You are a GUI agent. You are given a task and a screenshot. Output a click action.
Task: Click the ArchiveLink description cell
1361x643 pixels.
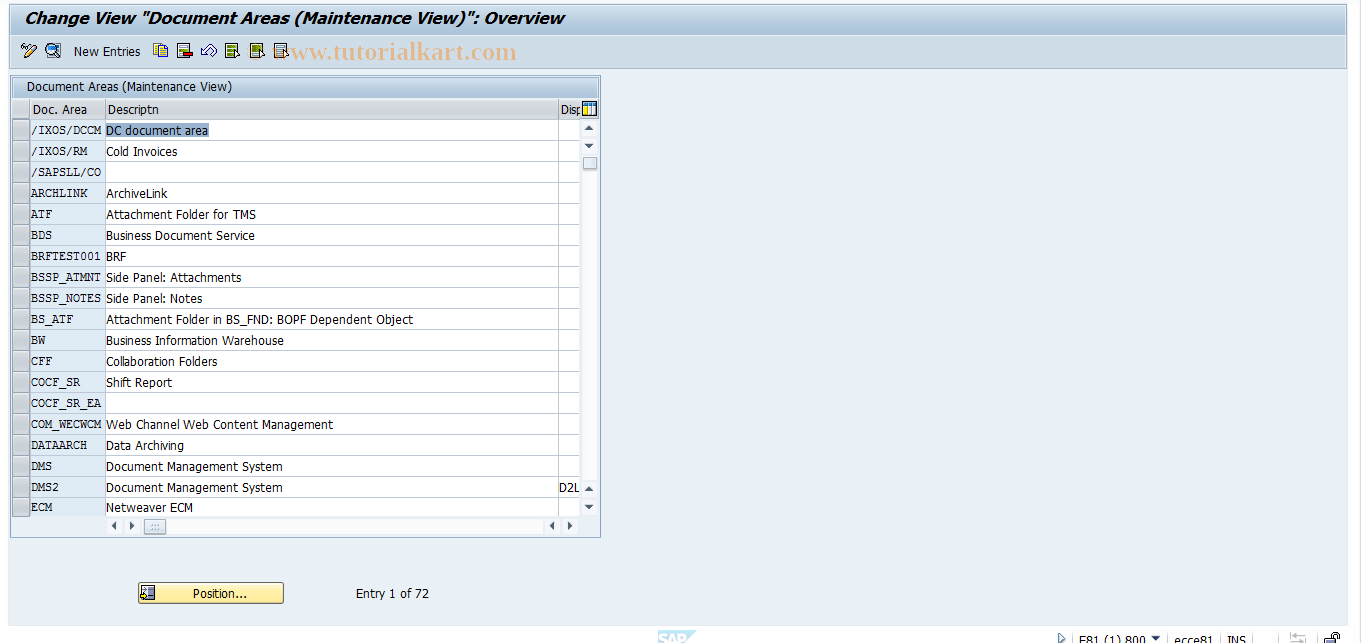pos(332,193)
